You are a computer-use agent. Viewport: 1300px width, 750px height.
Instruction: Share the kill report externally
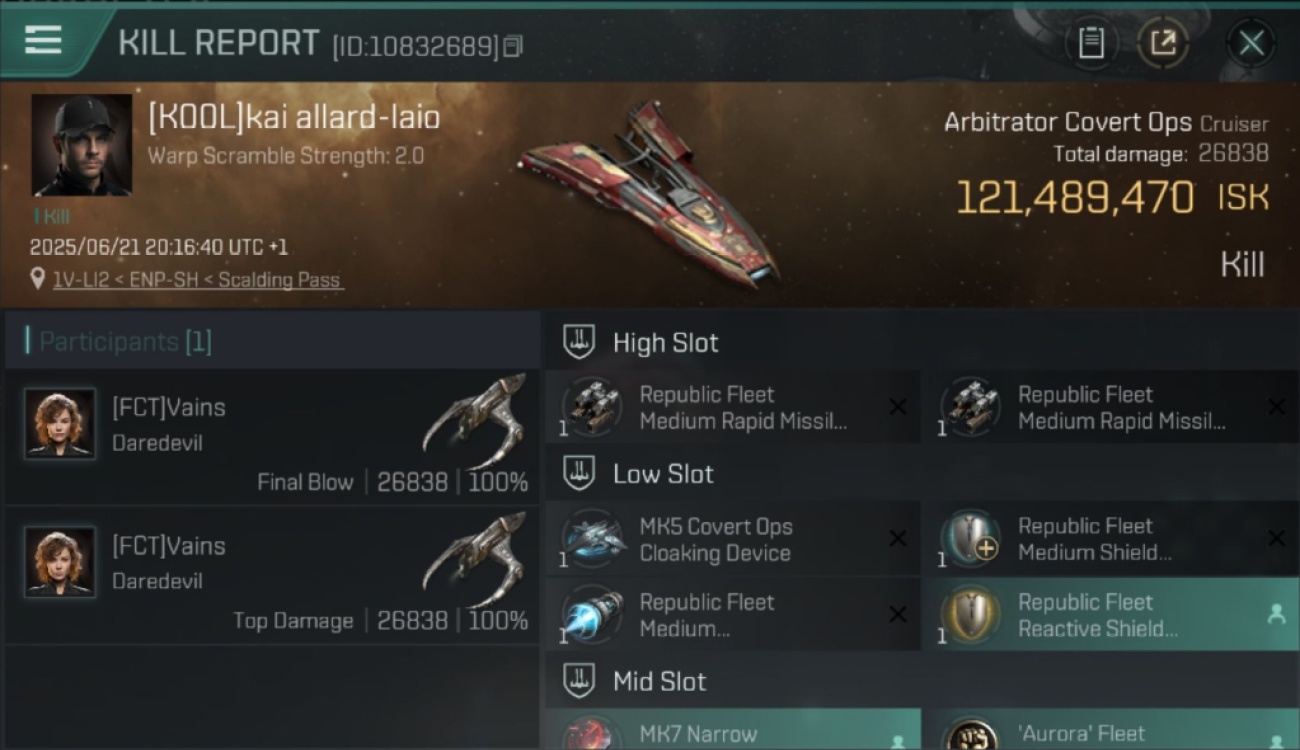click(1163, 43)
